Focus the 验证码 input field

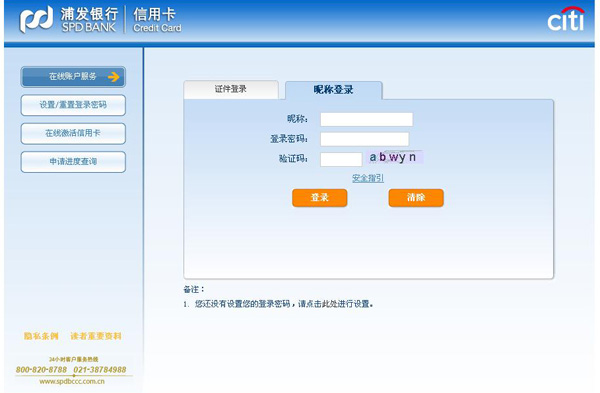click(341, 159)
